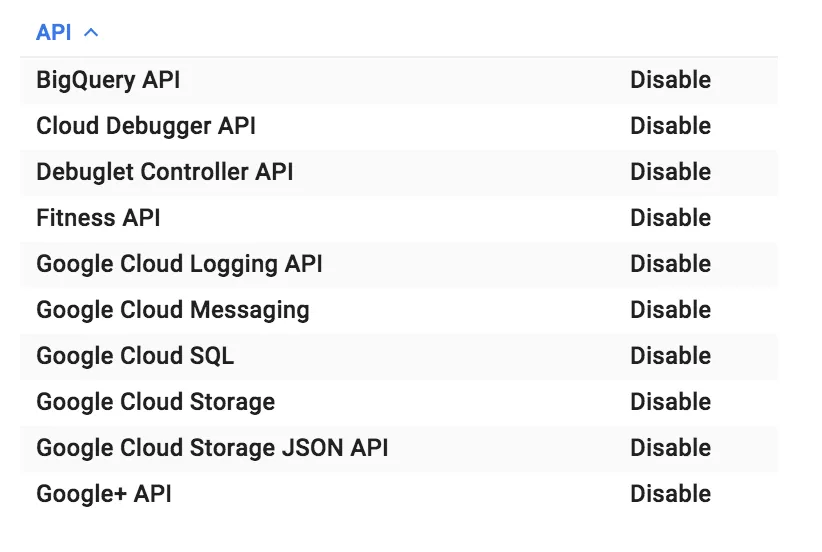Disable Google Cloud SQL

pos(670,356)
